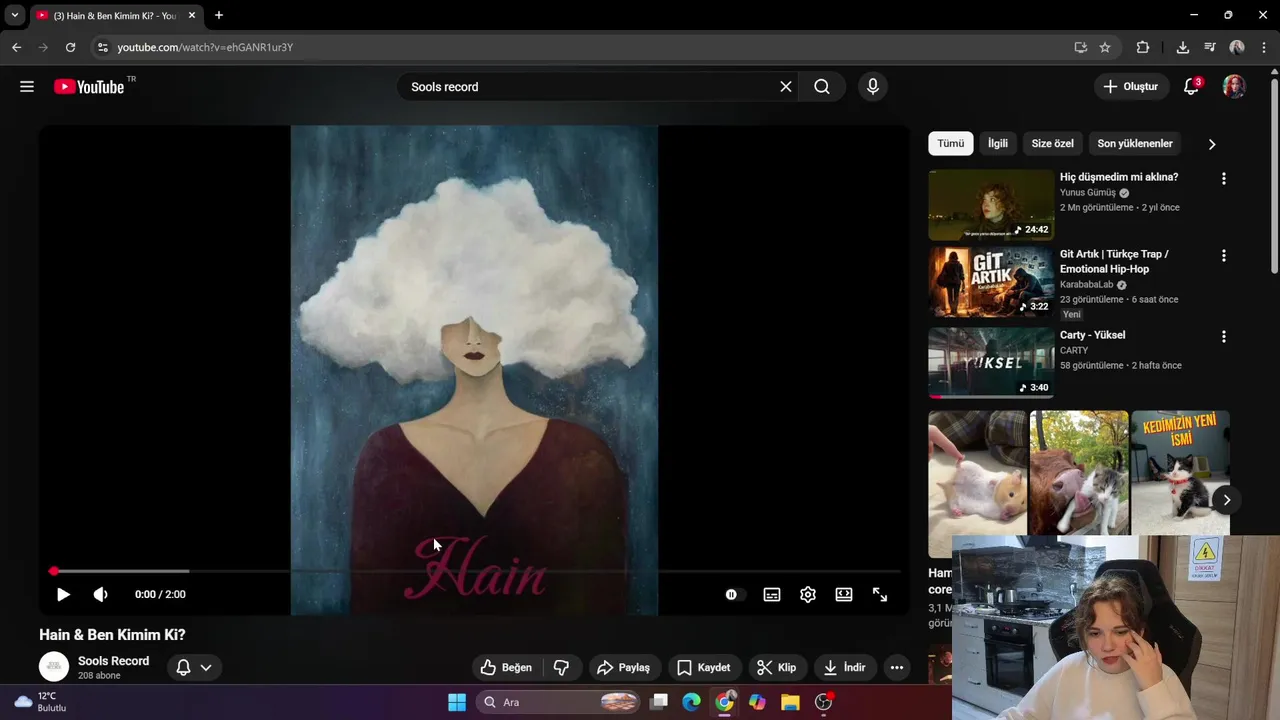Open the subscription notification bell dropdown

tap(194, 667)
